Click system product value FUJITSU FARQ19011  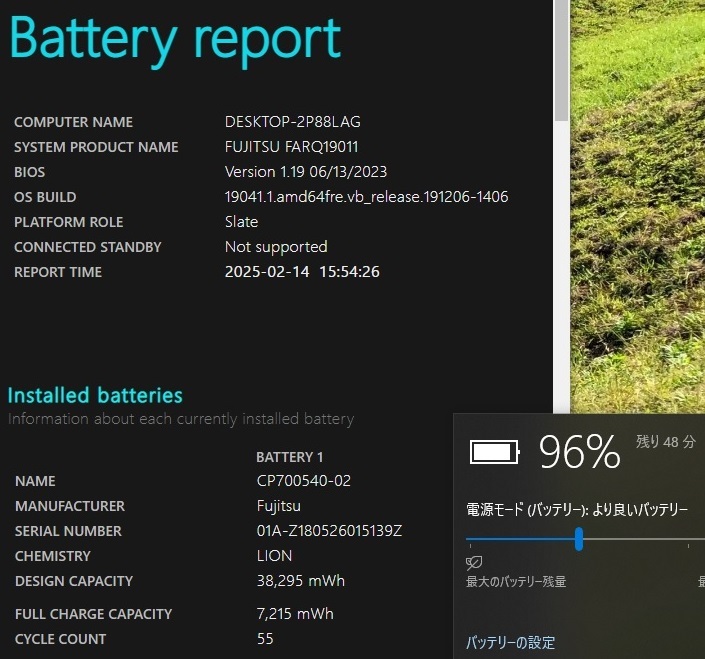[x=291, y=147]
